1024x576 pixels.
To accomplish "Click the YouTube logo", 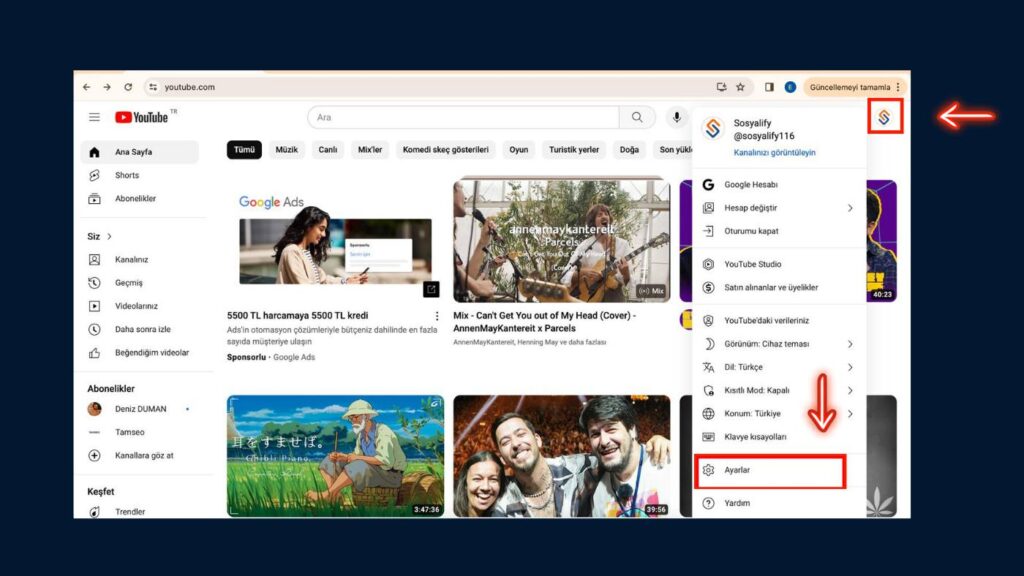I will 142,117.
